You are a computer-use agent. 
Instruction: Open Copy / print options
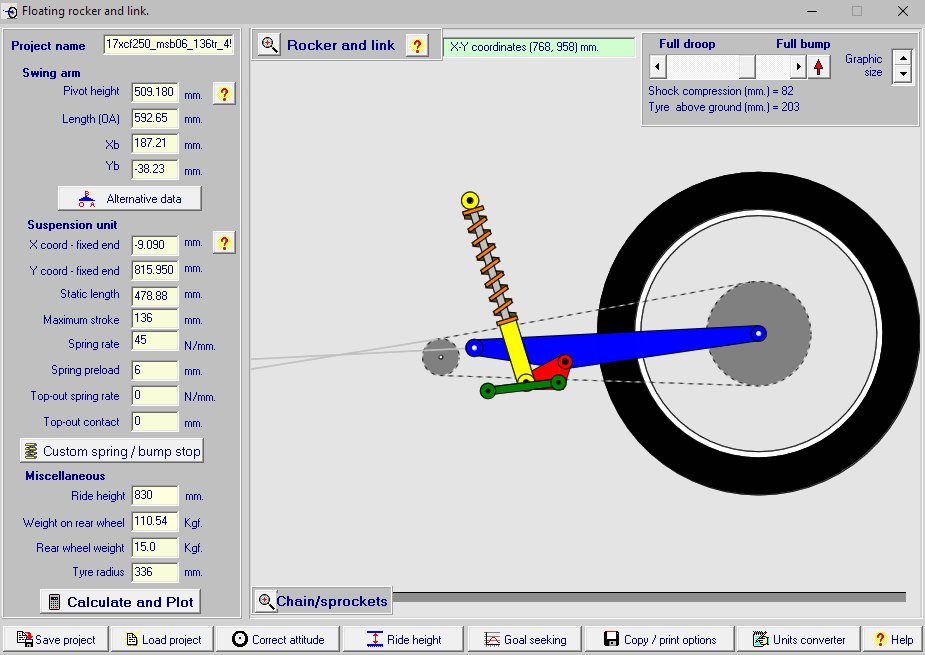pyautogui.click(x=660, y=639)
